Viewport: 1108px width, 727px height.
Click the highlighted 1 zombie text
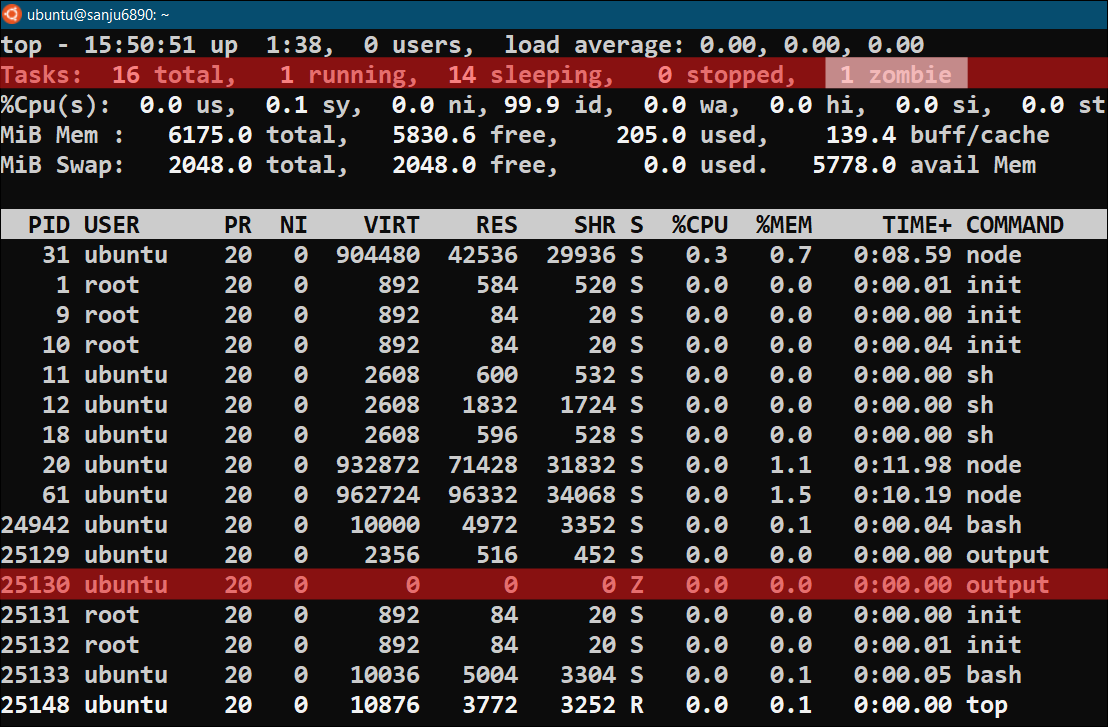tap(895, 73)
